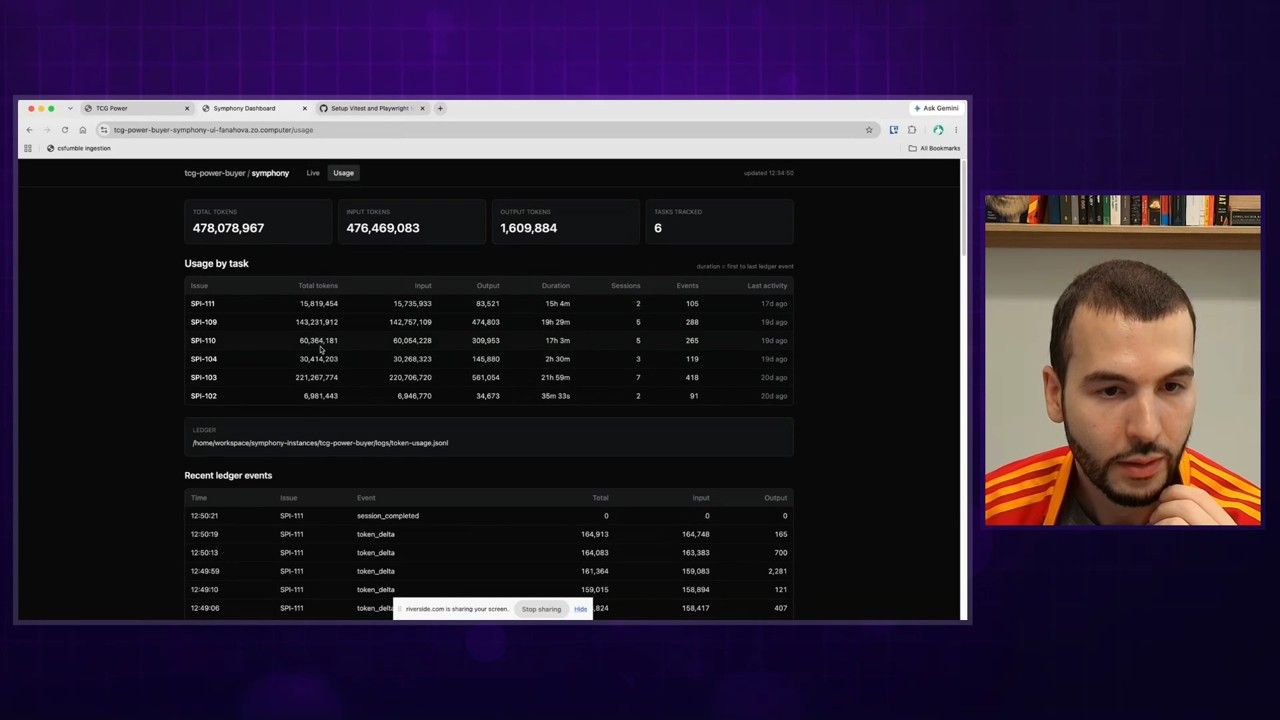Open the browser home page
Screen dimensions: 1280x720
click(x=83, y=130)
